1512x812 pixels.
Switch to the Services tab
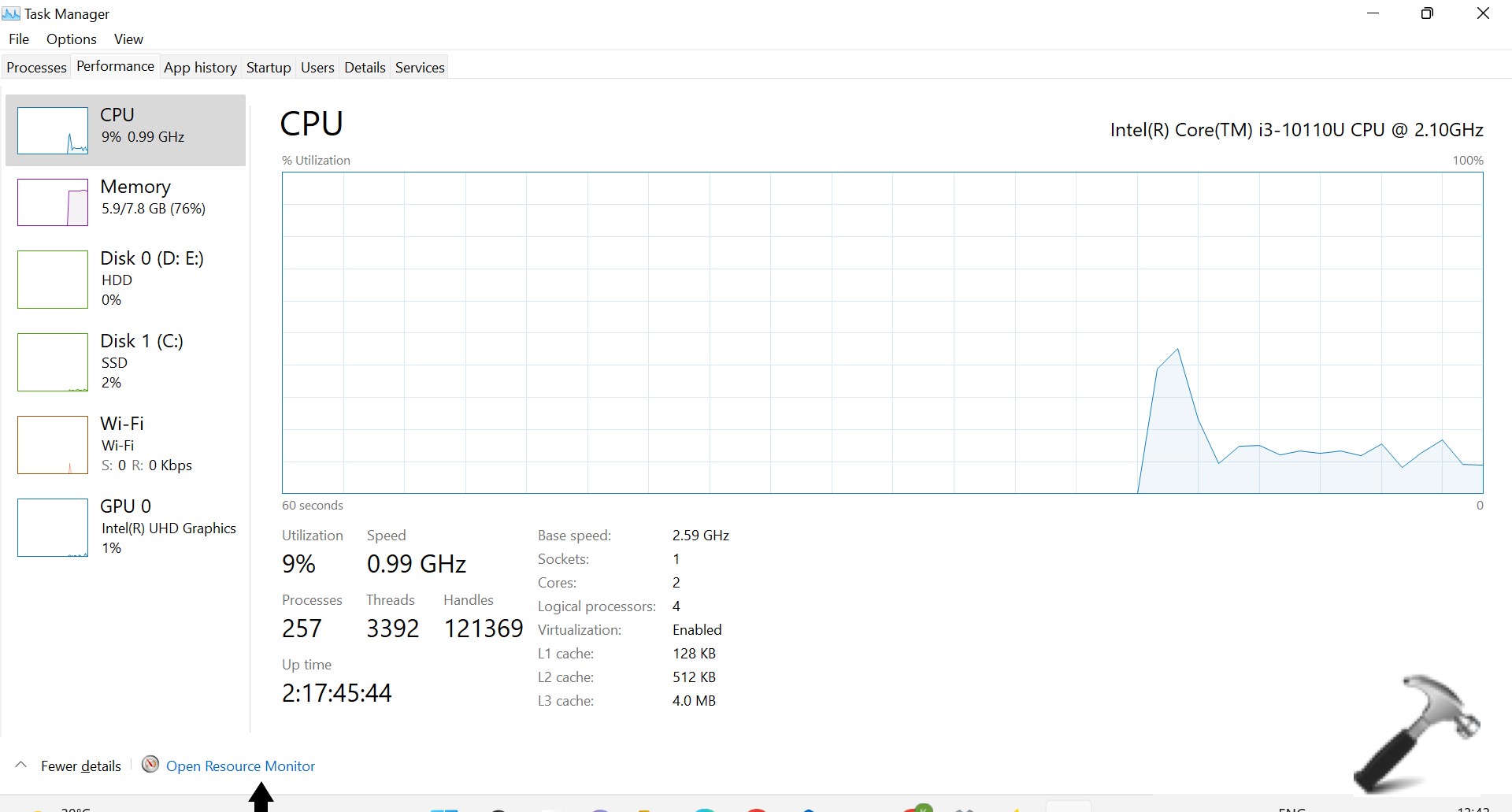[420, 68]
